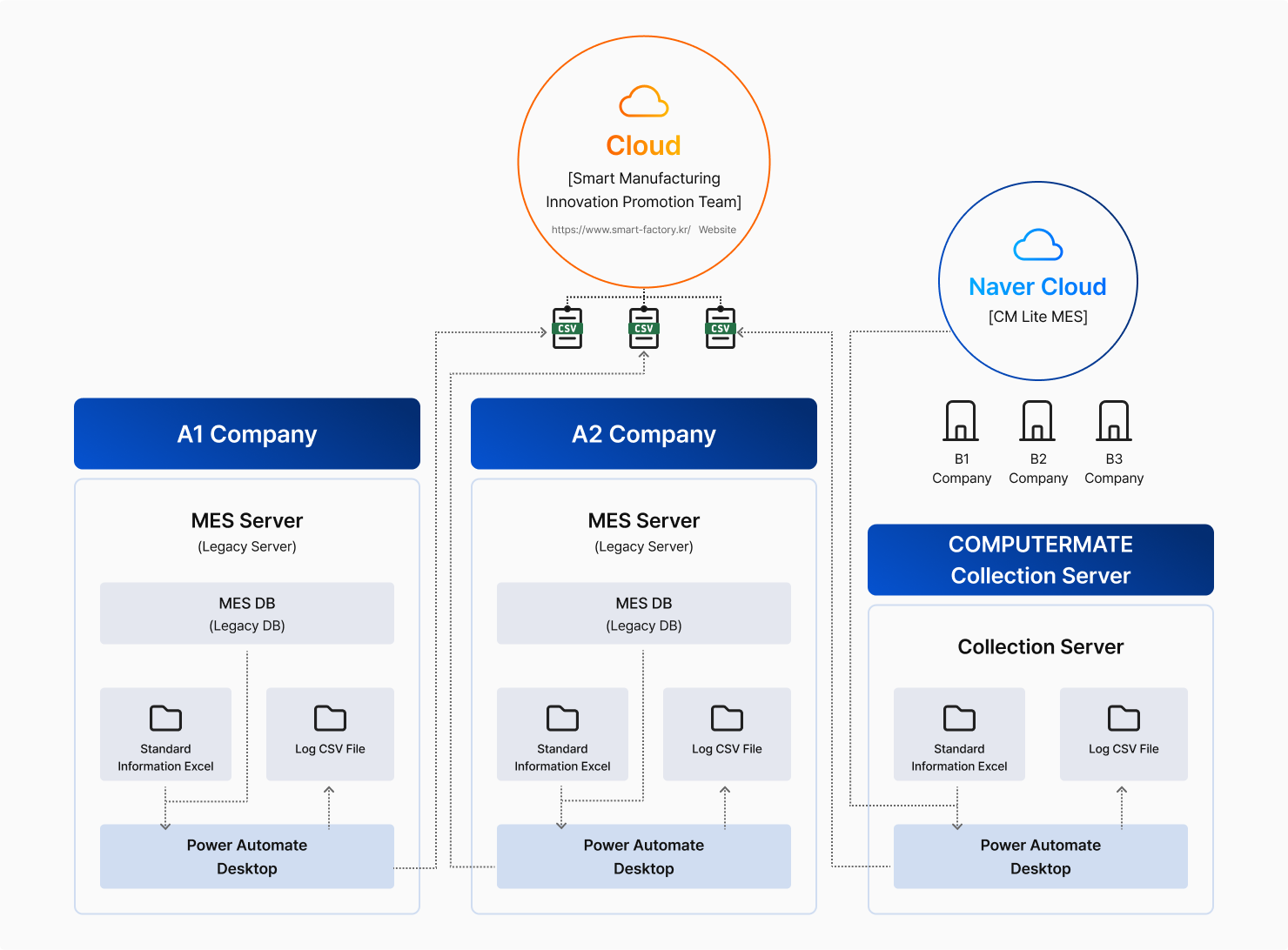
Task: Click the orange Cloud icon
Action: tap(644, 102)
